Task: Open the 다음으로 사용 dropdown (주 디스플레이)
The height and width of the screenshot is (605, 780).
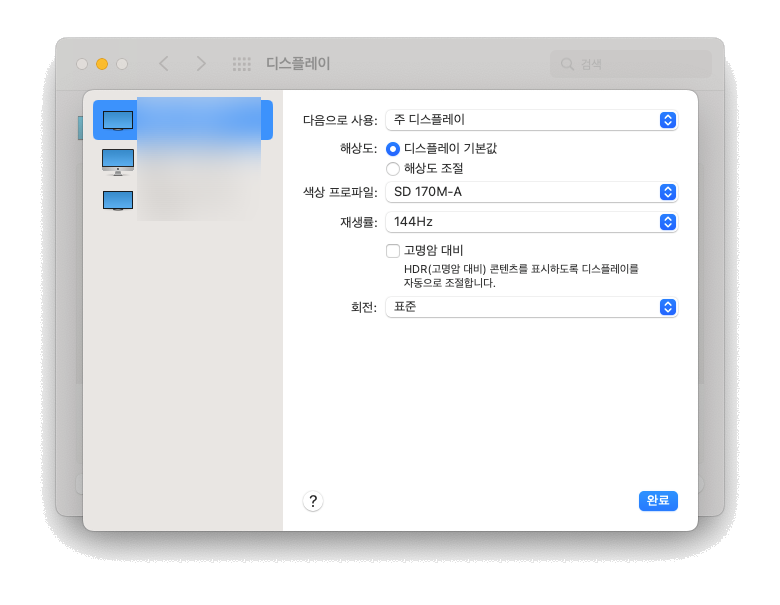Action: click(x=532, y=120)
